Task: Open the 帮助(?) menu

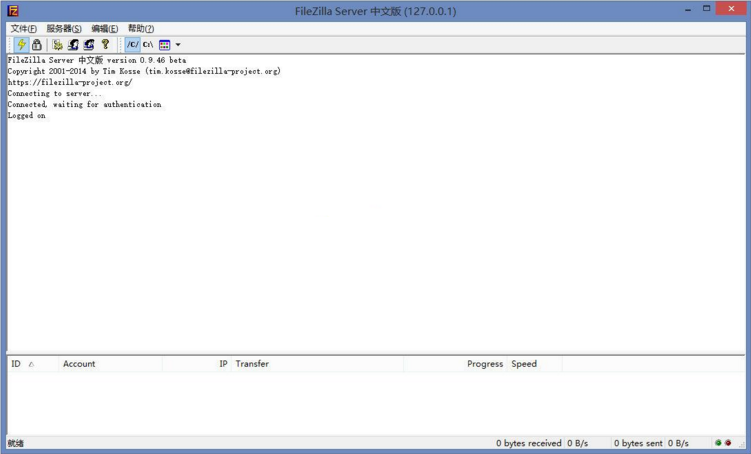Action: [x=141, y=29]
